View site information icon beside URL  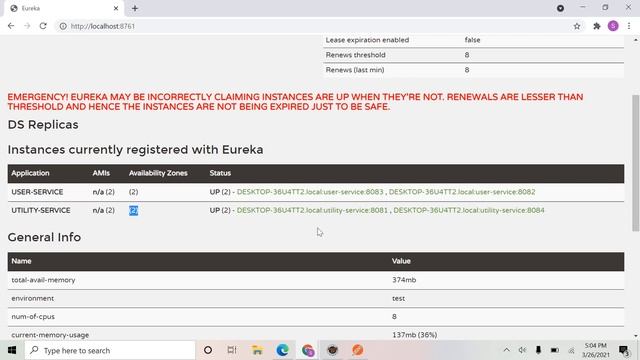63,26
